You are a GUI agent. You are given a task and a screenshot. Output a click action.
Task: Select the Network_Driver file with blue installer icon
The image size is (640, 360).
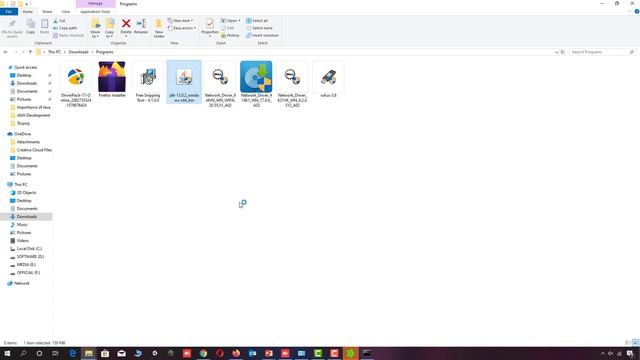pyautogui.click(x=256, y=84)
